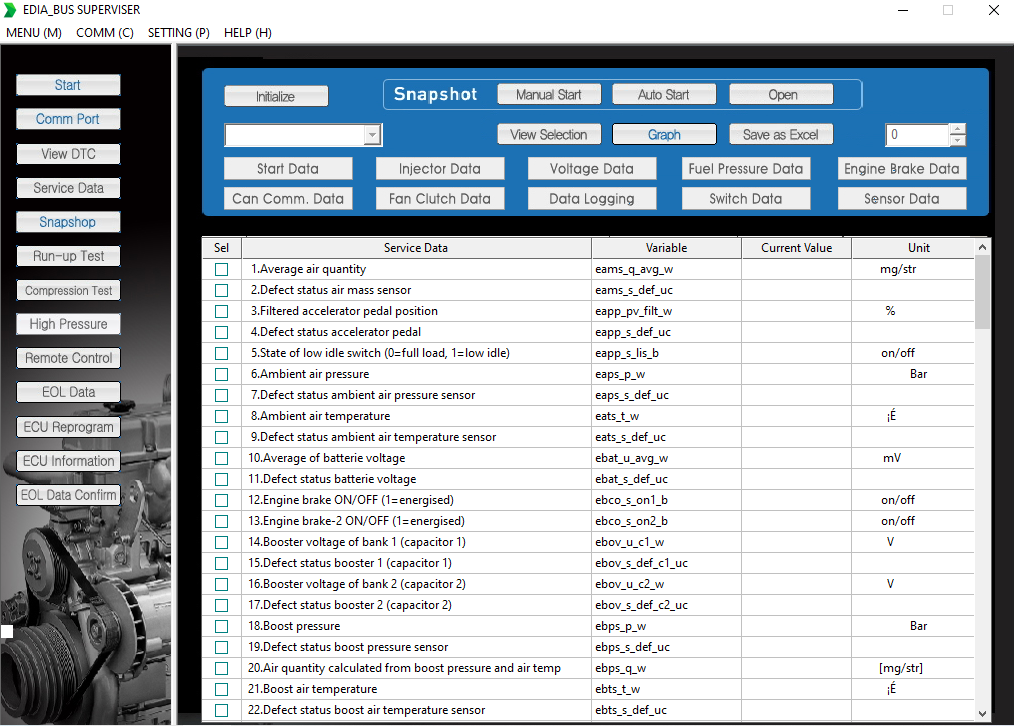The height and width of the screenshot is (726, 1014).
Task: Check 22.Defect status boost air temperature sensor
Action: (222, 710)
